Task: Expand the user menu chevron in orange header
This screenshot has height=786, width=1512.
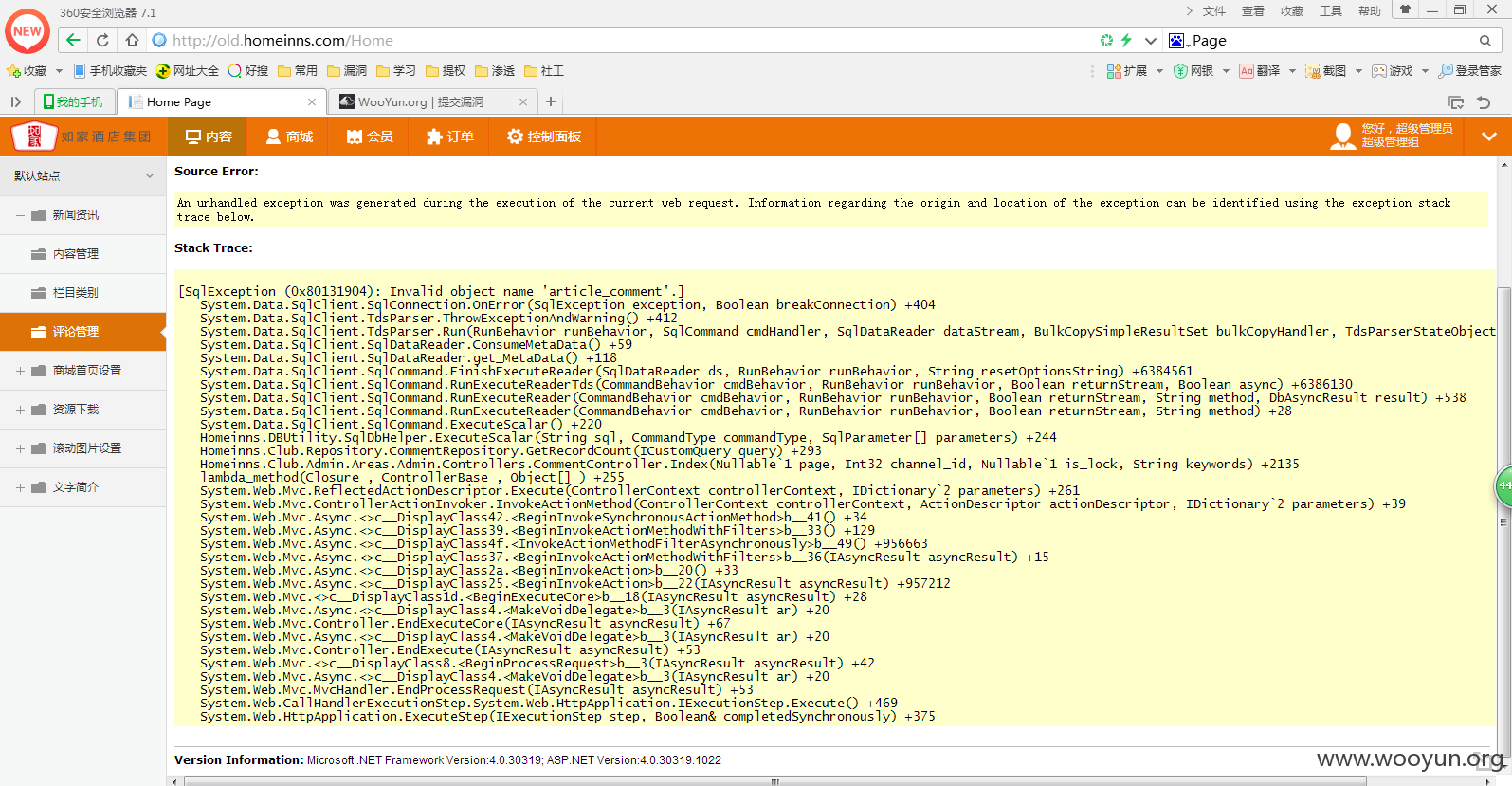Action: coord(1489,137)
